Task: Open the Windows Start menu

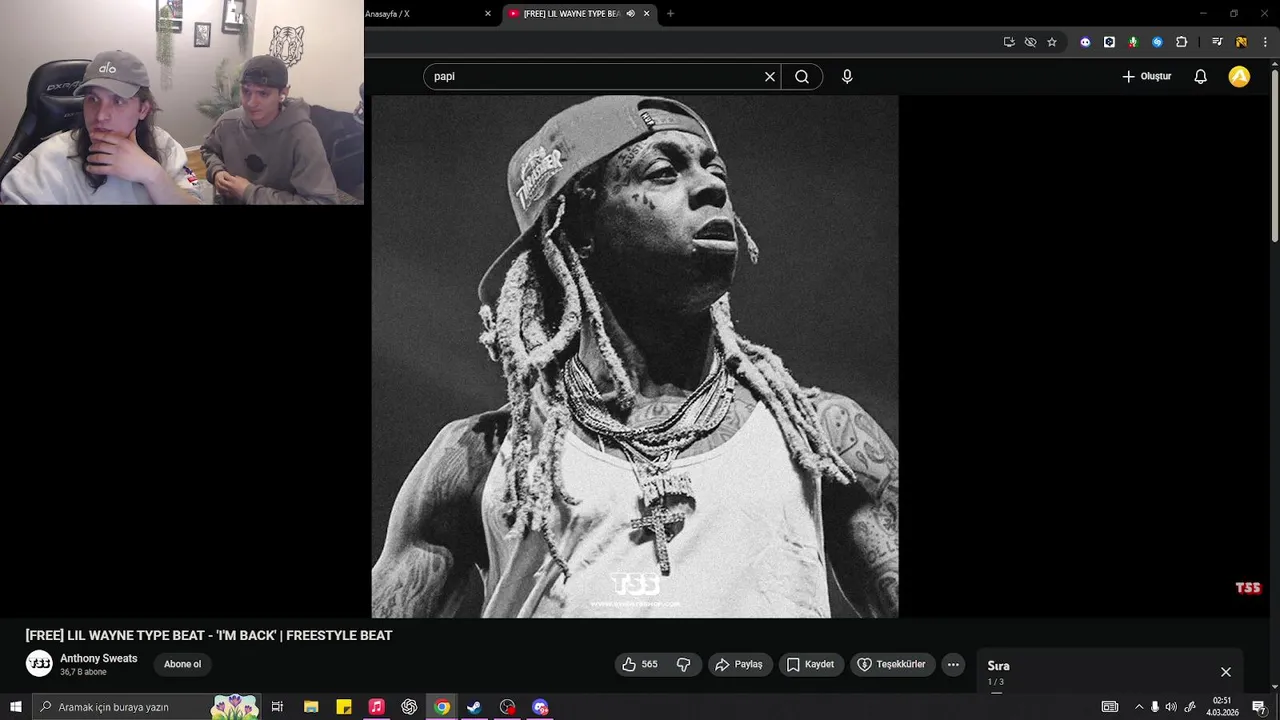Action: [x=16, y=707]
